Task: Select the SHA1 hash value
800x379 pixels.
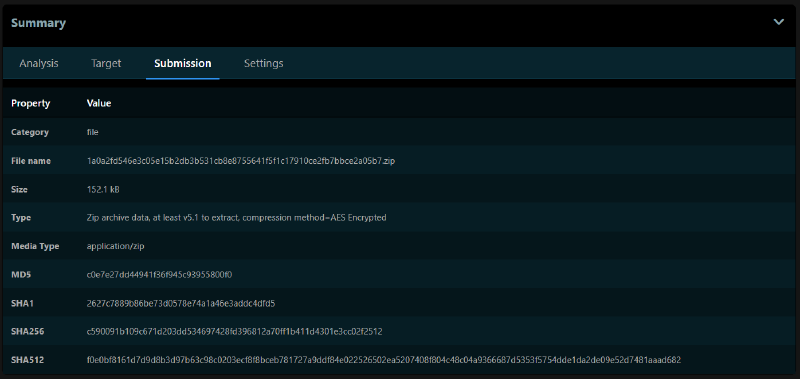Action: (x=181, y=303)
